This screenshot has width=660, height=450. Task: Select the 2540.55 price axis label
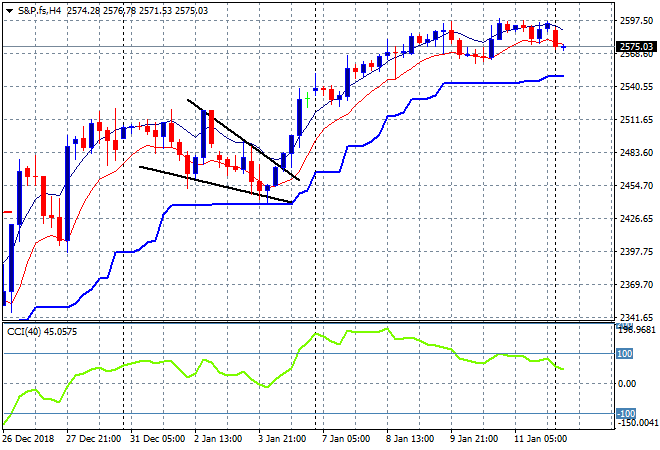click(636, 87)
